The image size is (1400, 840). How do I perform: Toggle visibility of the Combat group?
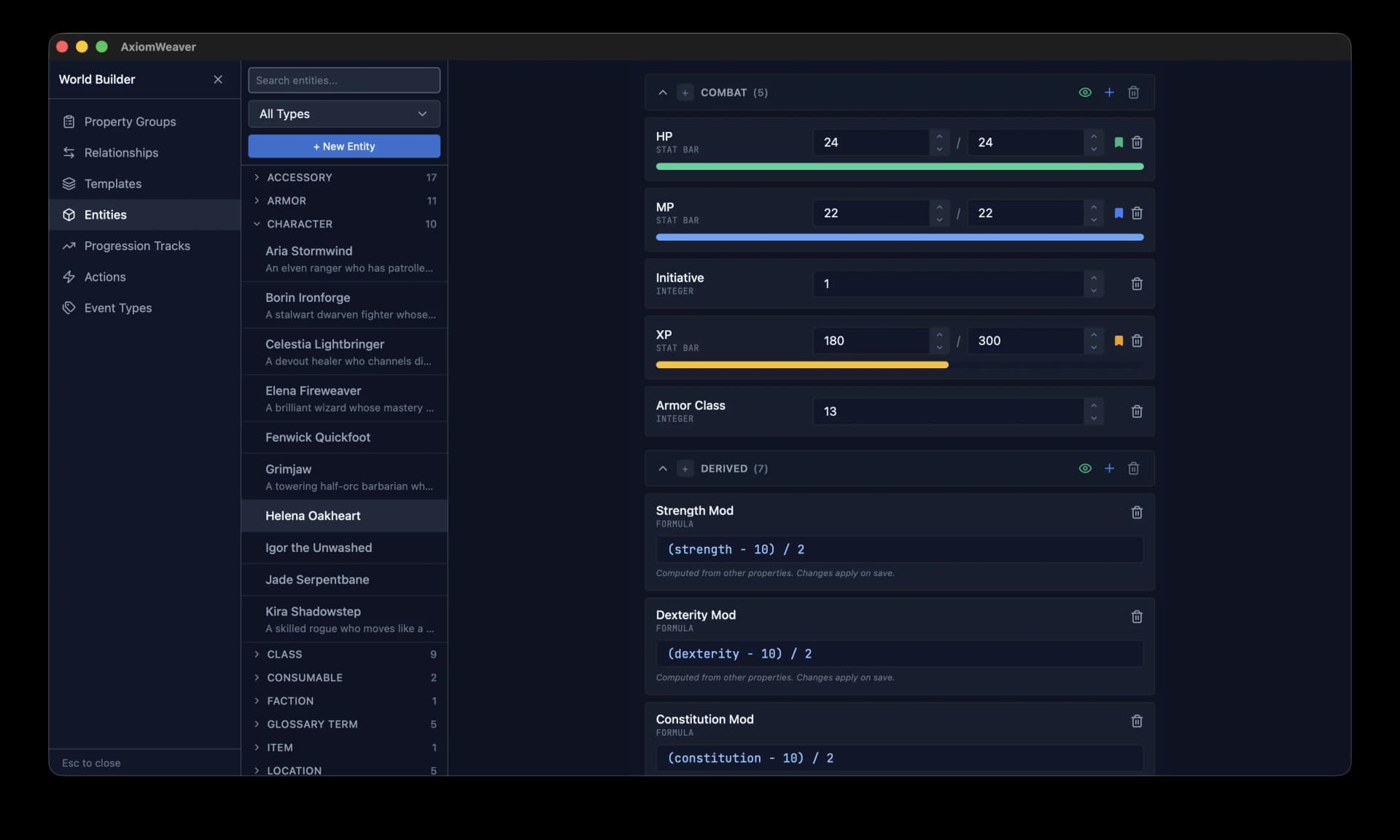coord(1084,92)
